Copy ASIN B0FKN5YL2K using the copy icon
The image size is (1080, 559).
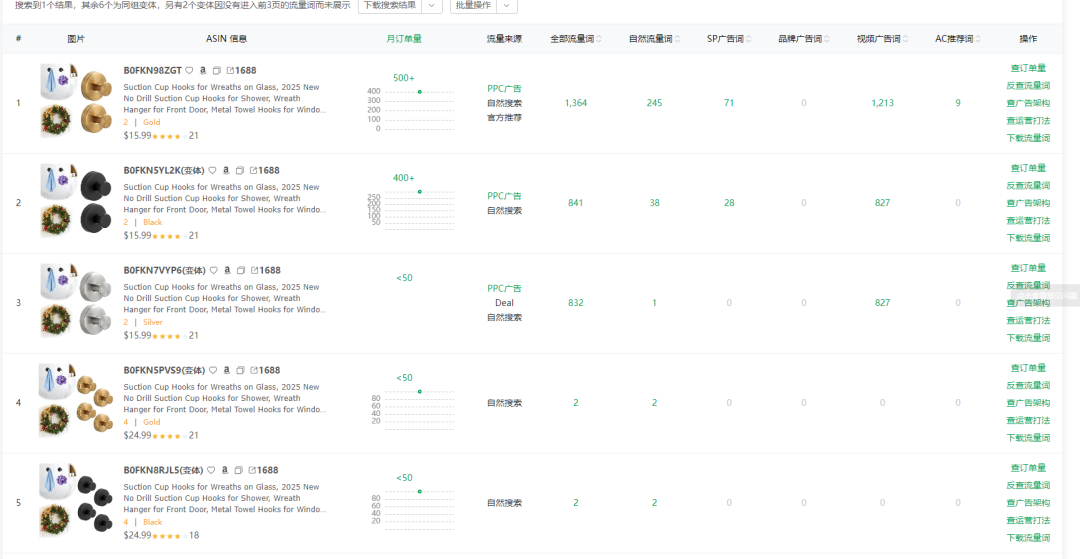[240, 170]
